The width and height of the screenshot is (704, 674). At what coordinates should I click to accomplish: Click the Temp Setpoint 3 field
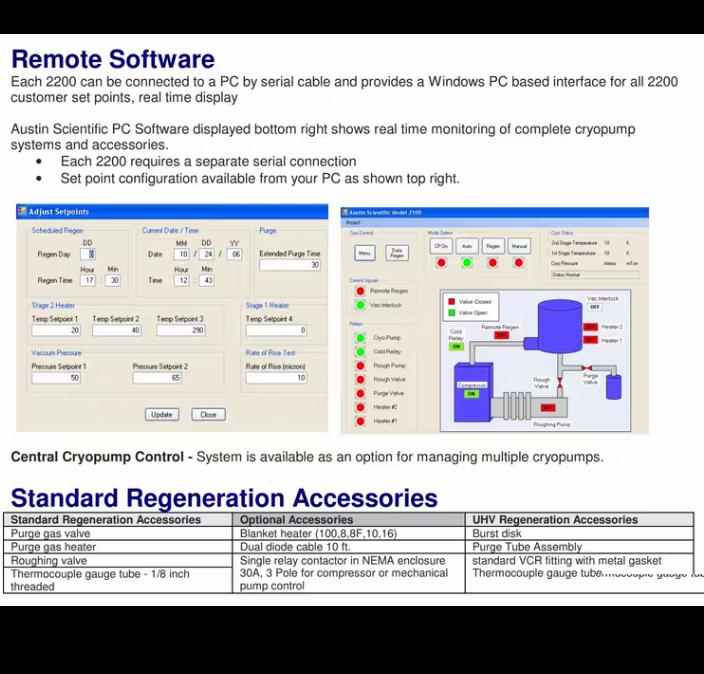pyautogui.click(x=181, y=330)
